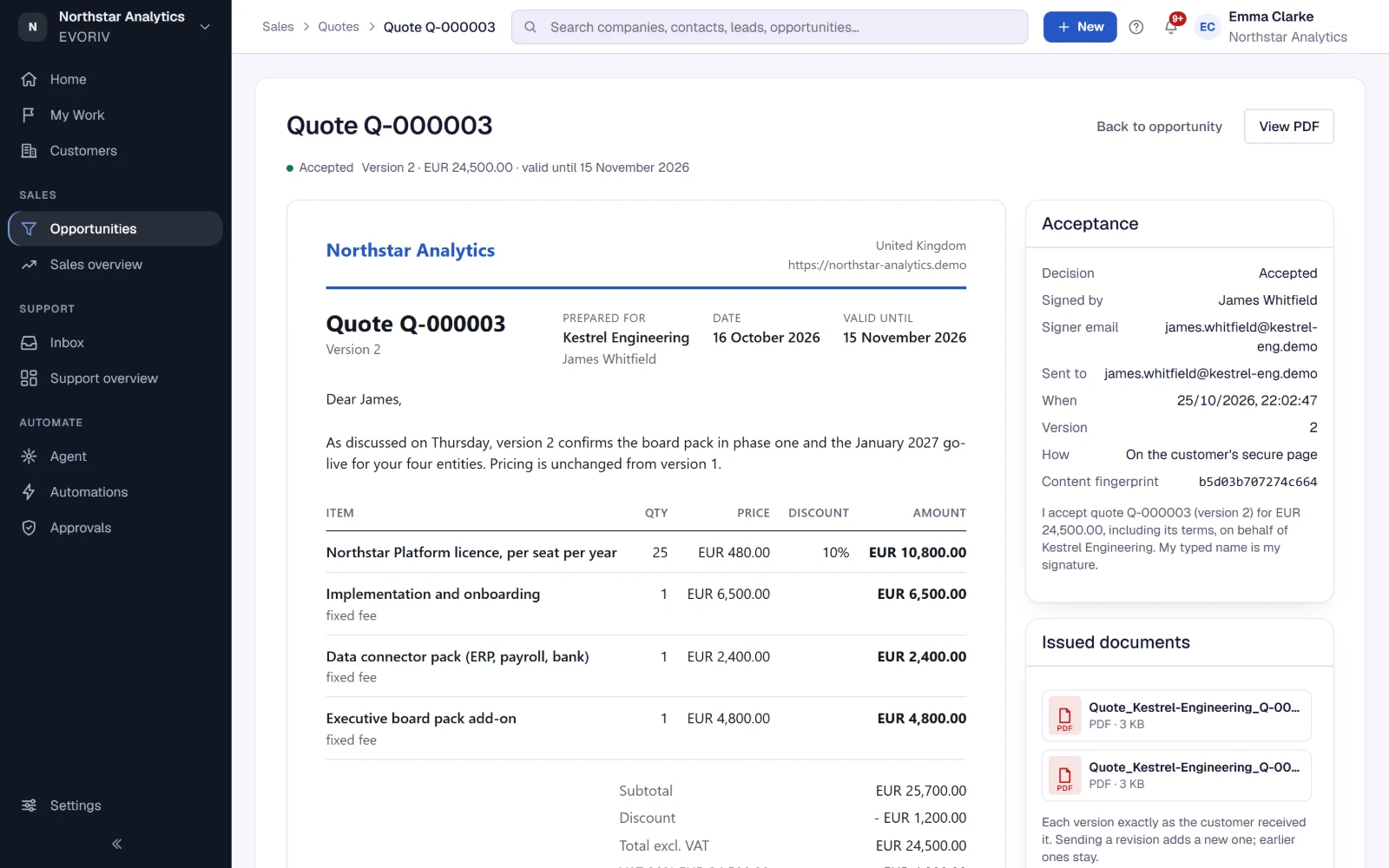Screen dimensions: 1389x868
Task: Open the Approvals menu item
Action: [x=115, y=527]
